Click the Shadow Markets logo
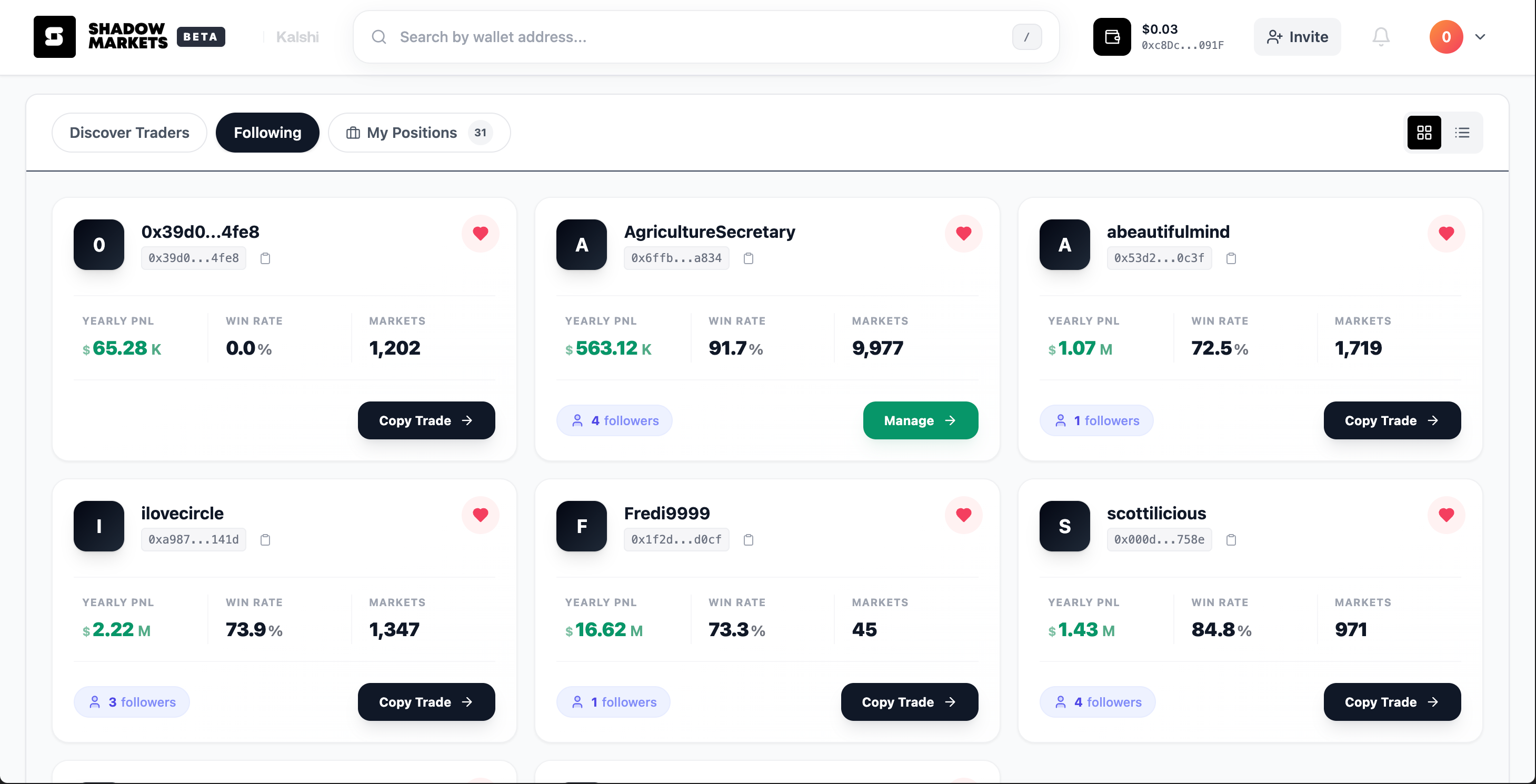This screenshot has width=1536, height=784. click(x=54, y=37)
